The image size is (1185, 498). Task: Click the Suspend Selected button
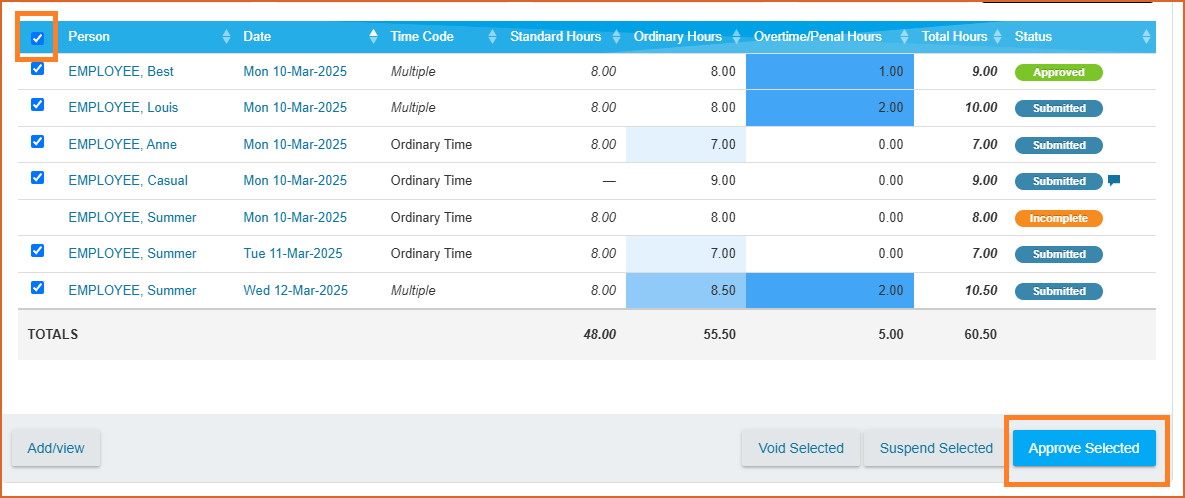[936, 448]
